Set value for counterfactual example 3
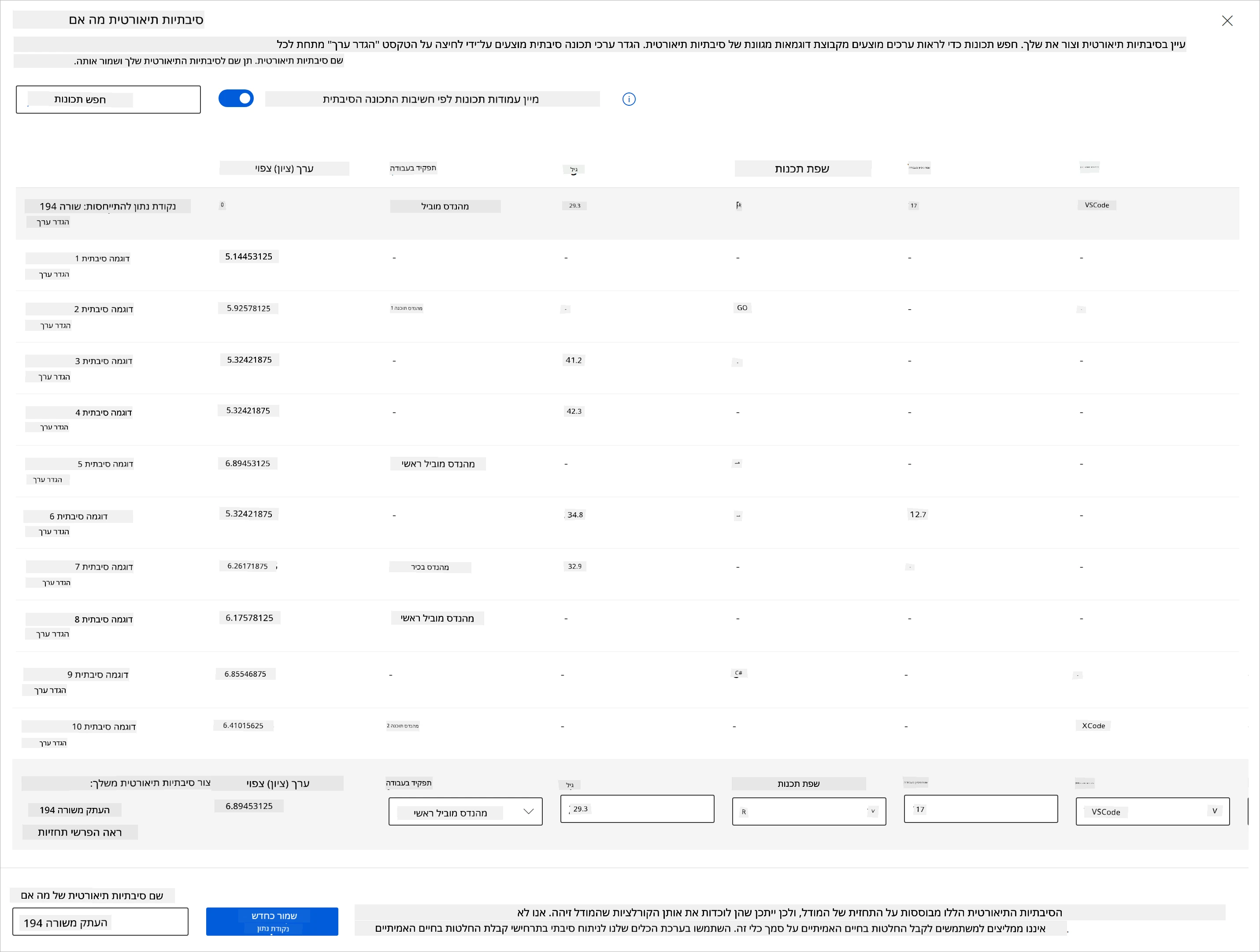1260x952 pixels. 55,377
